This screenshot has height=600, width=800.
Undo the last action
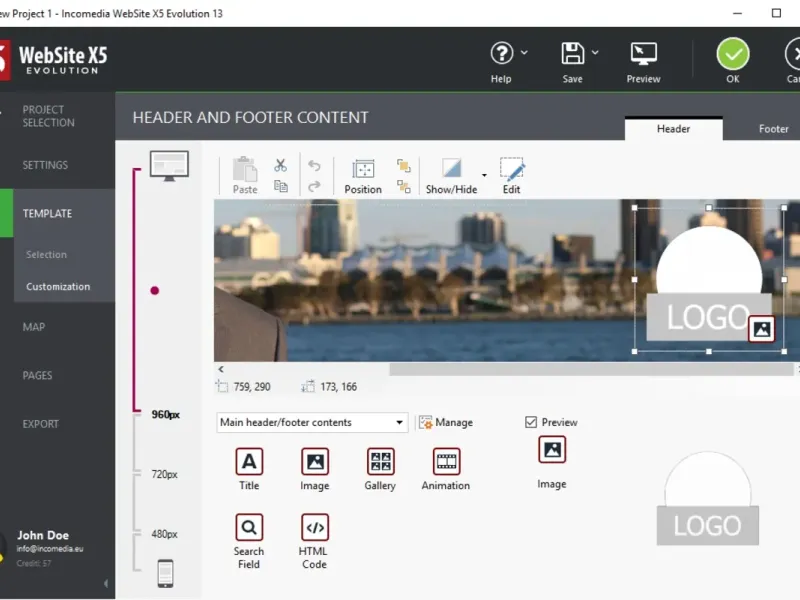[x=314, y=165]
